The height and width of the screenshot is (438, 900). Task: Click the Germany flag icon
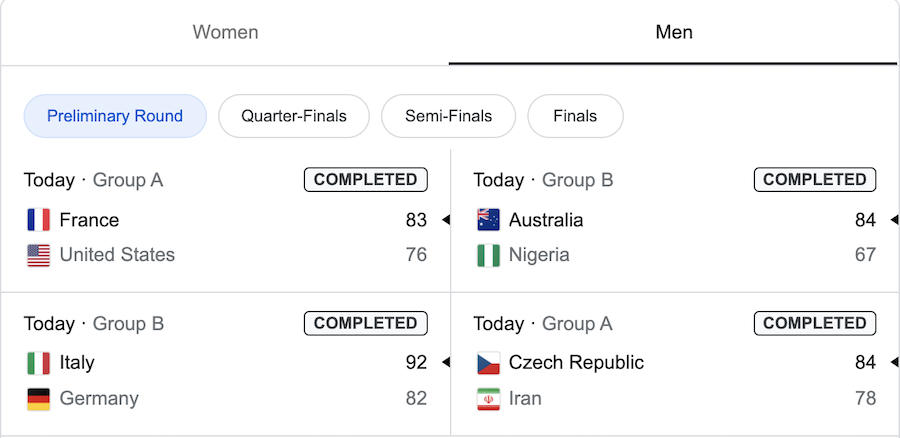[x=38, y=398]
